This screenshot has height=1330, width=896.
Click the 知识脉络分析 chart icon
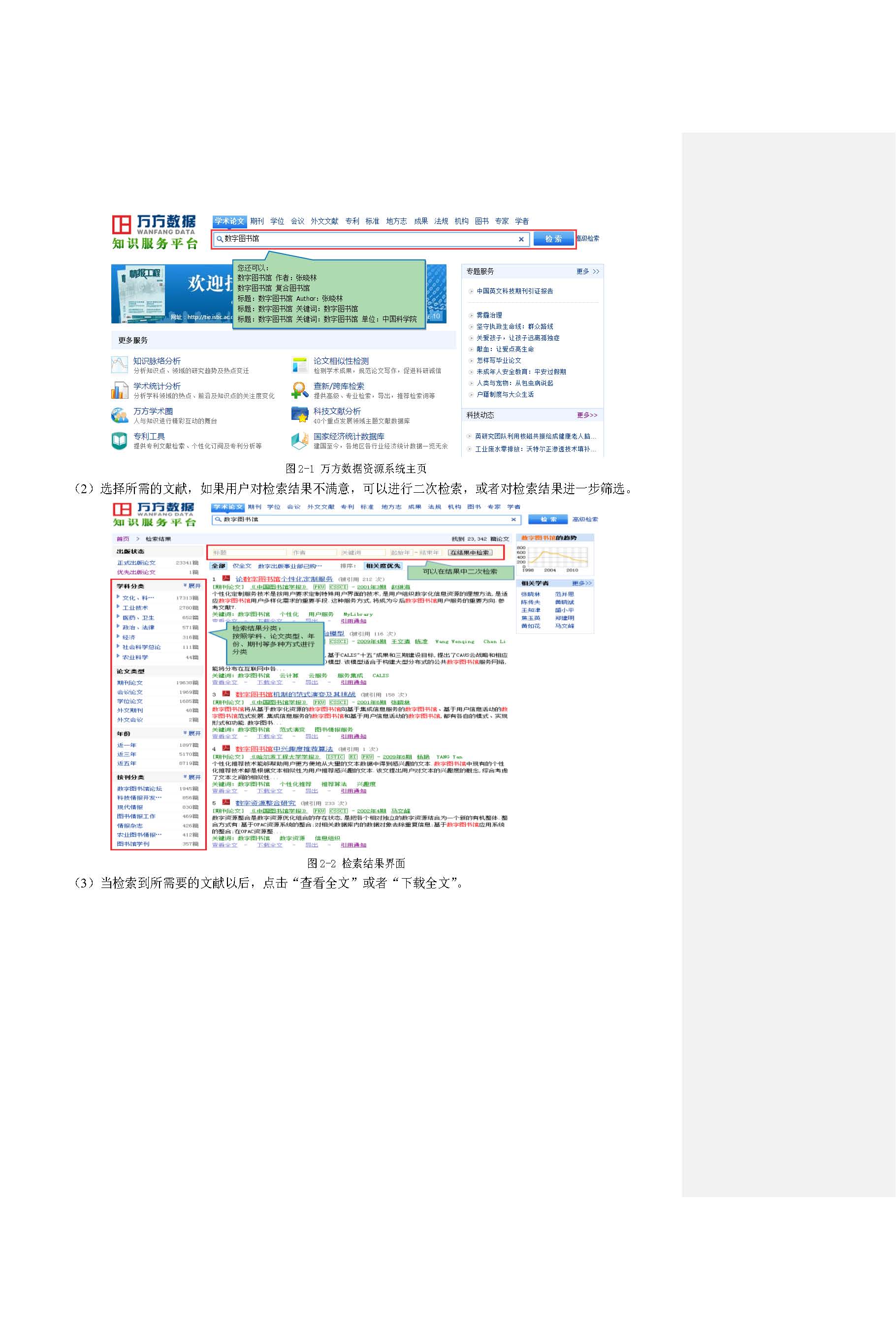point(120,364)
